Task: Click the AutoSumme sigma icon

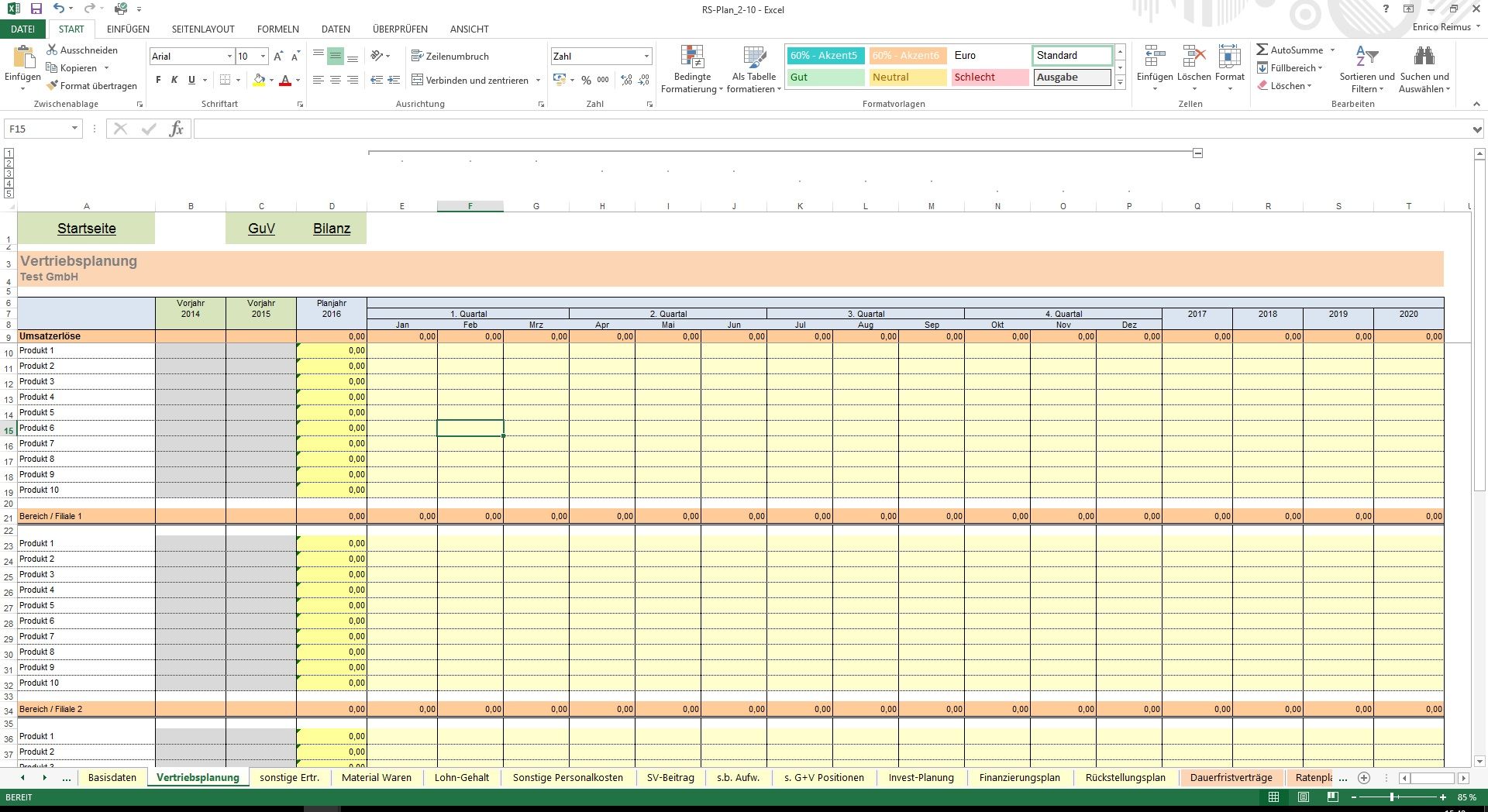Action: [x=1262, y=50]
